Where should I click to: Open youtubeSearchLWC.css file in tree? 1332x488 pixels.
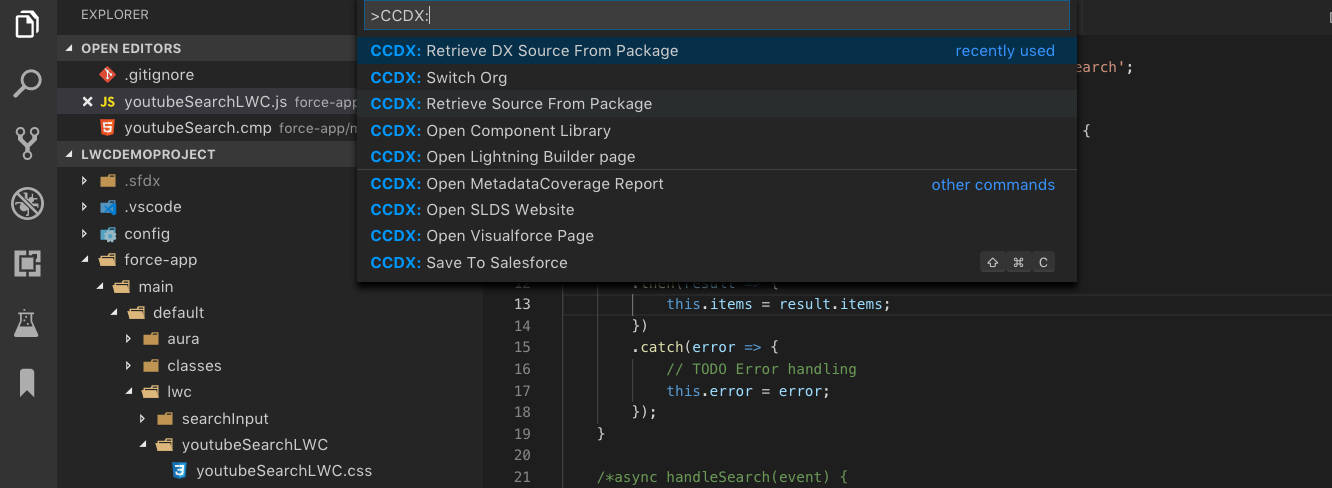click(x=284, y=471)
